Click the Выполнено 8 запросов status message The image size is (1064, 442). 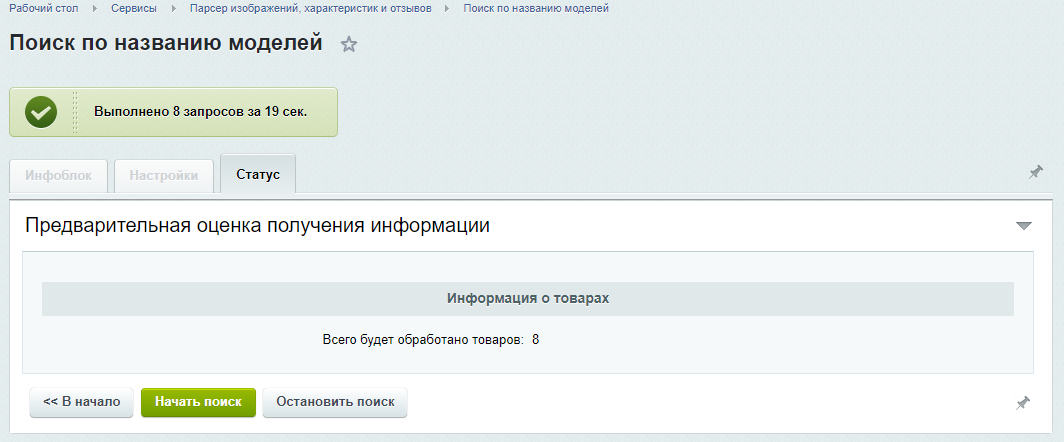(201, 112)
